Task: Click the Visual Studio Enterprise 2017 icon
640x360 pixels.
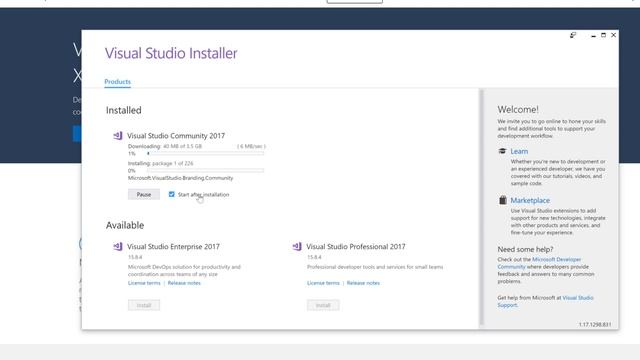Action: [x=118, y=247]
